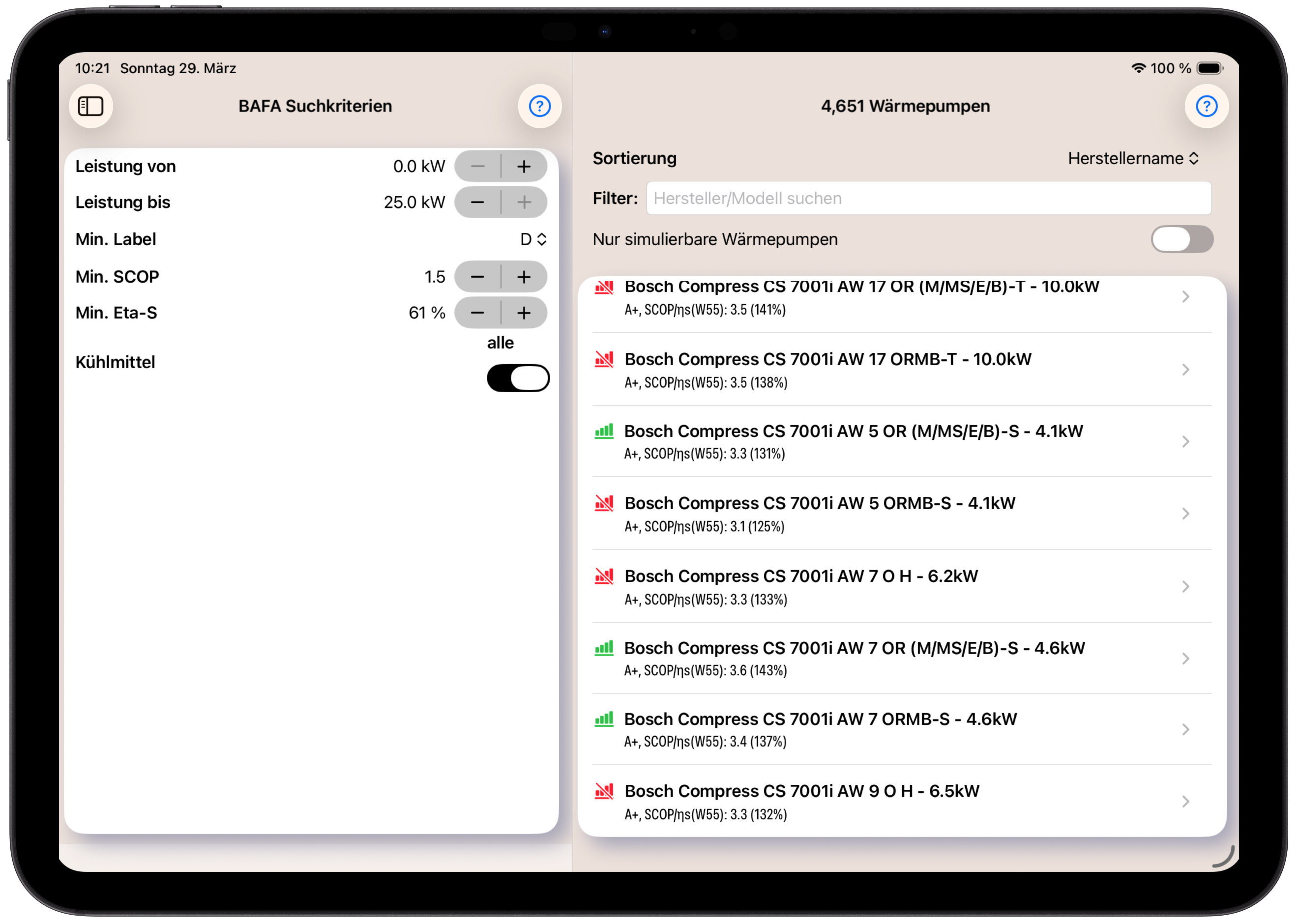Click green chart icon for AW 7 ORMB-S

604,719
